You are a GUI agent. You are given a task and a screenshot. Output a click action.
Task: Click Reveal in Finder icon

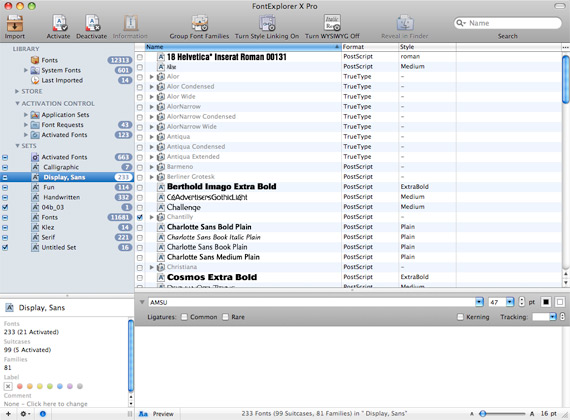pos(405,23)
